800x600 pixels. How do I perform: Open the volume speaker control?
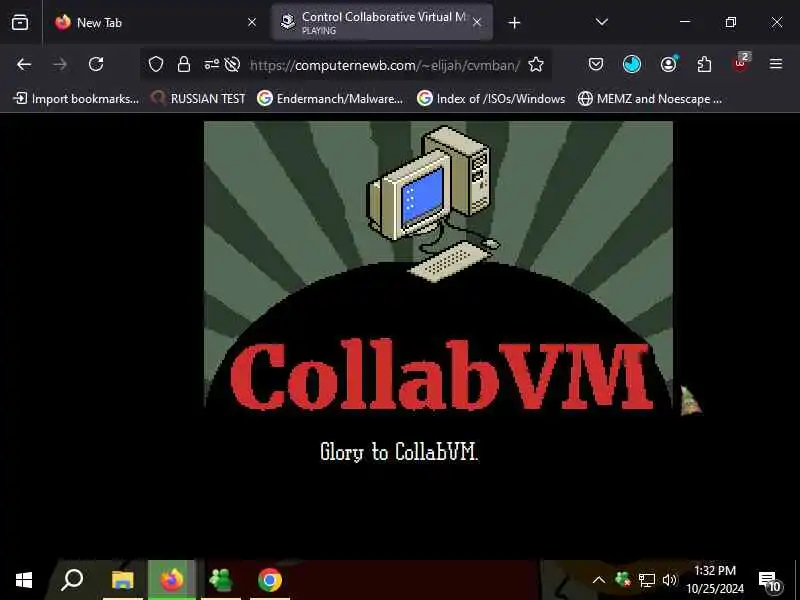(669, 580)
